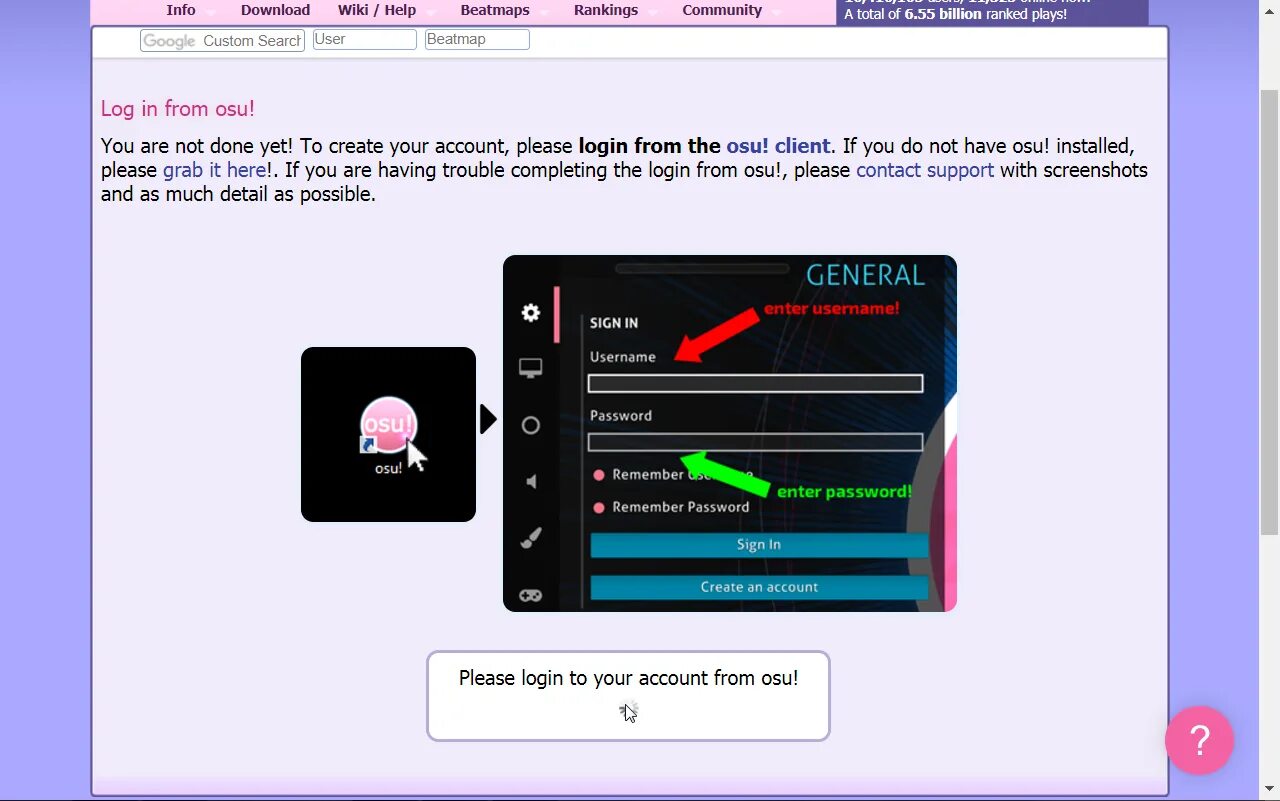This screenshot has height=801, width=1280.
Task: Click the Log in from osu! heading
Action: pyautogui.click(x=178, y=109)
